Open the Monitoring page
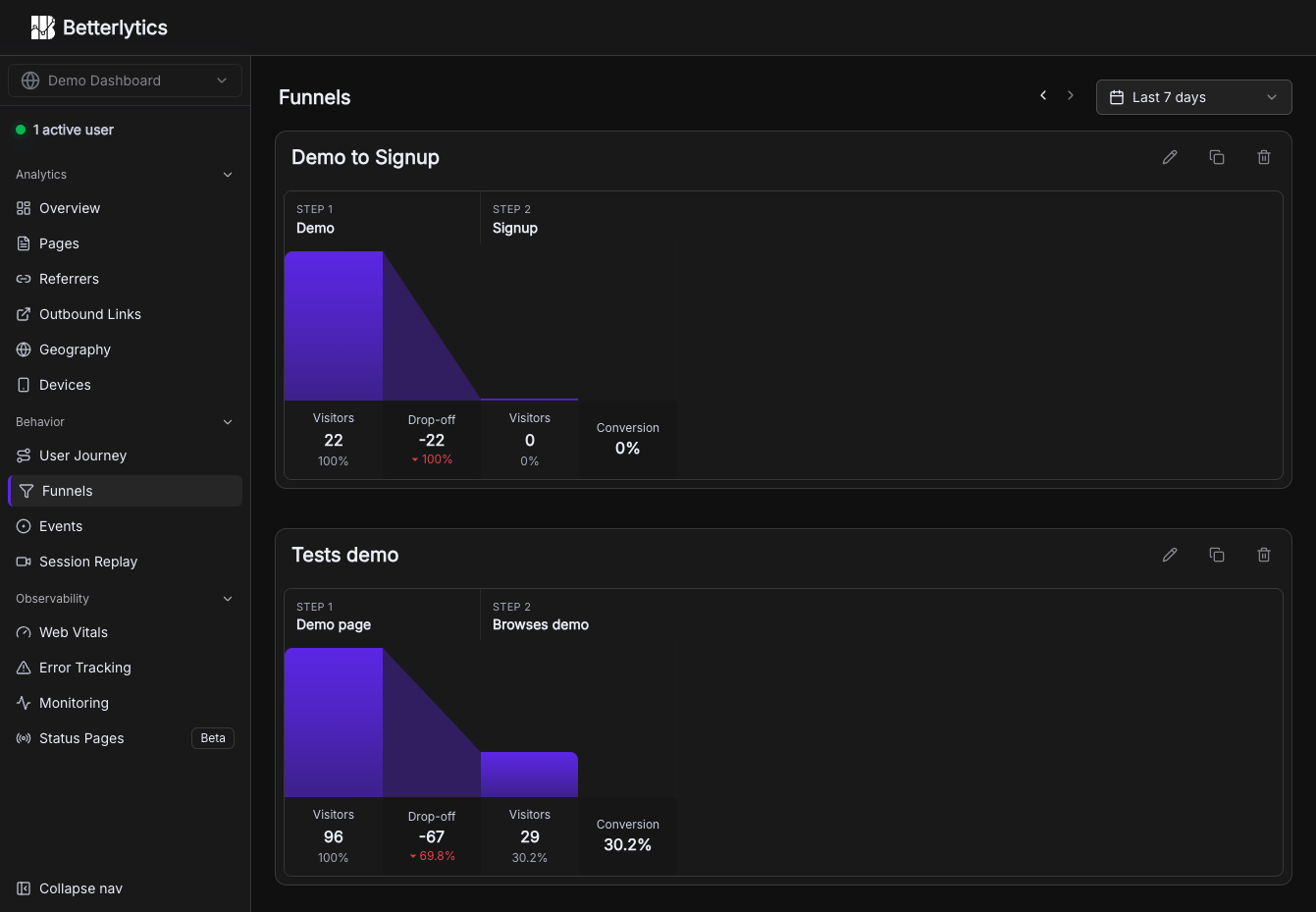The width and height of the screenshot is (1316, 912). click(125, 703)
